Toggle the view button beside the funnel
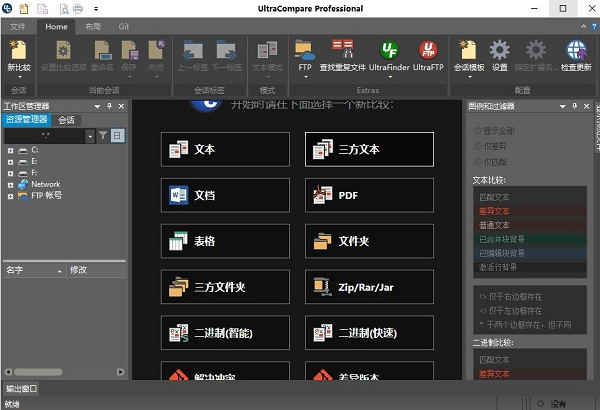The image size is (600, 410). (117, 136)
